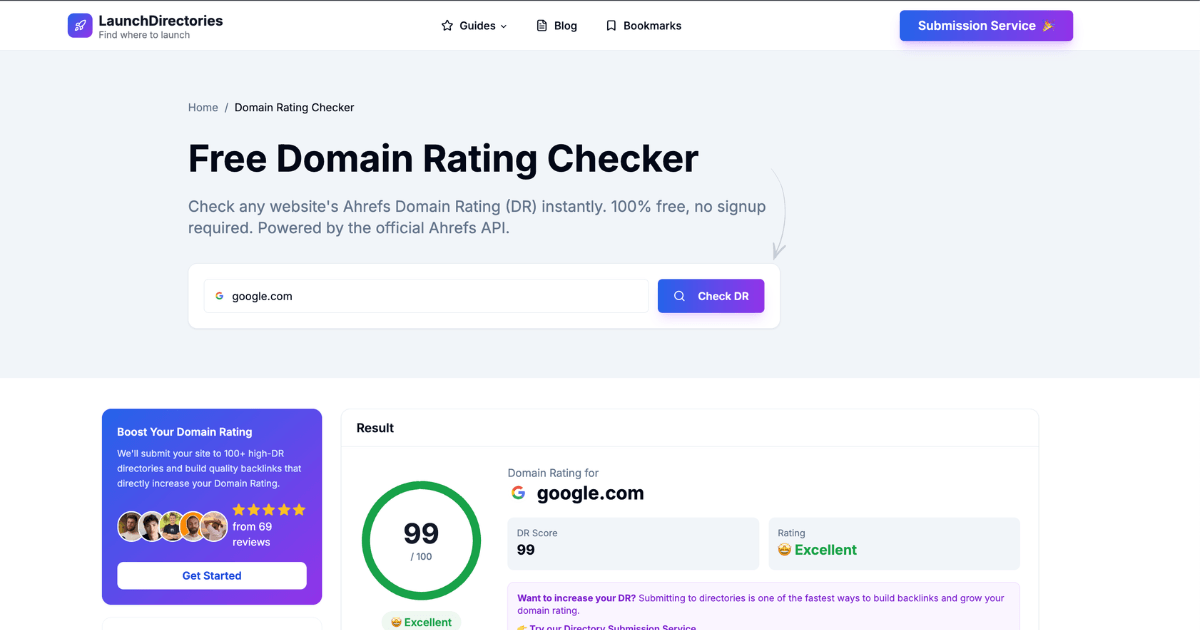Click the Google logo beside result domain
Image resolution: width=1200 pixels, height=630 pixels.
coord(518,493)
